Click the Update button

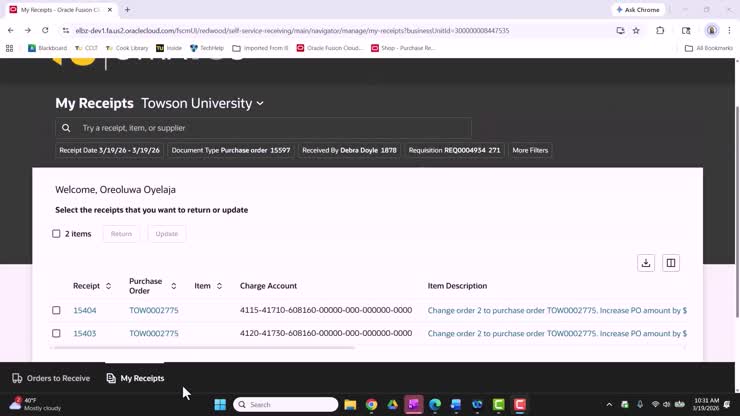(167, 234)
